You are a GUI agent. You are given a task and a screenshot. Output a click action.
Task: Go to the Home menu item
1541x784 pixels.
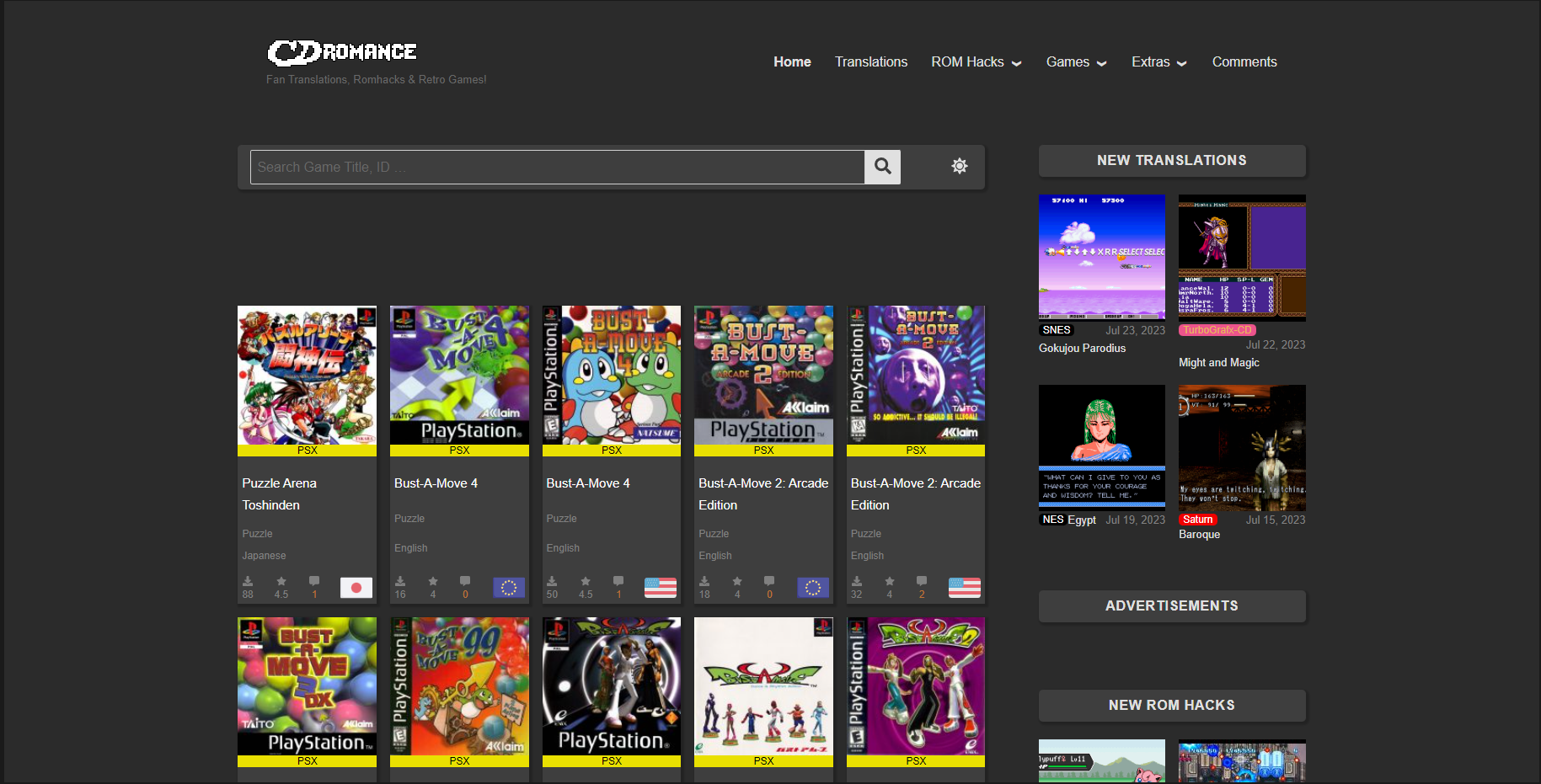792,62
